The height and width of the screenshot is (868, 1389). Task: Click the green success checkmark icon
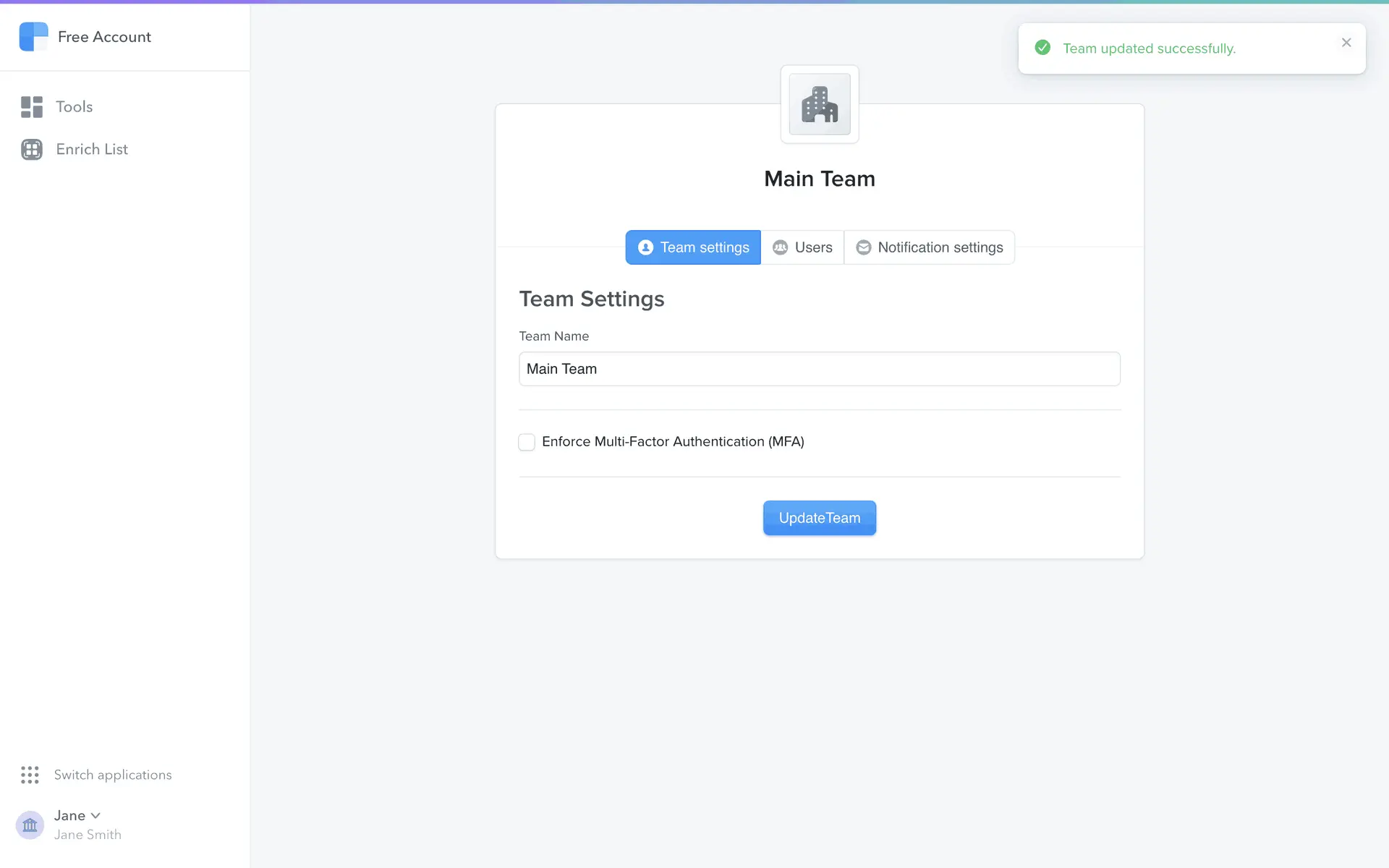(x=1042, y=48)
